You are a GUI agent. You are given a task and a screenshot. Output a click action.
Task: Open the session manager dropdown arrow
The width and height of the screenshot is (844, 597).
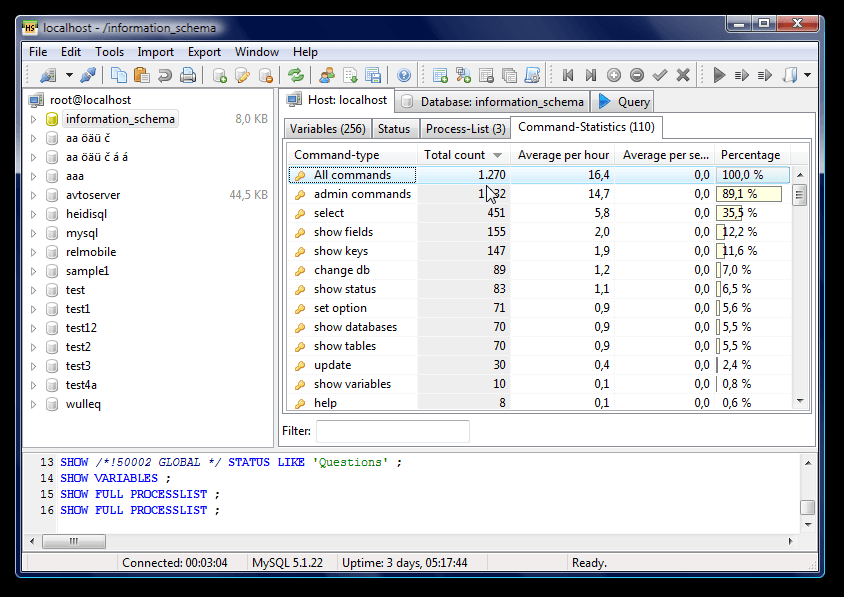(x=69, y=75)
